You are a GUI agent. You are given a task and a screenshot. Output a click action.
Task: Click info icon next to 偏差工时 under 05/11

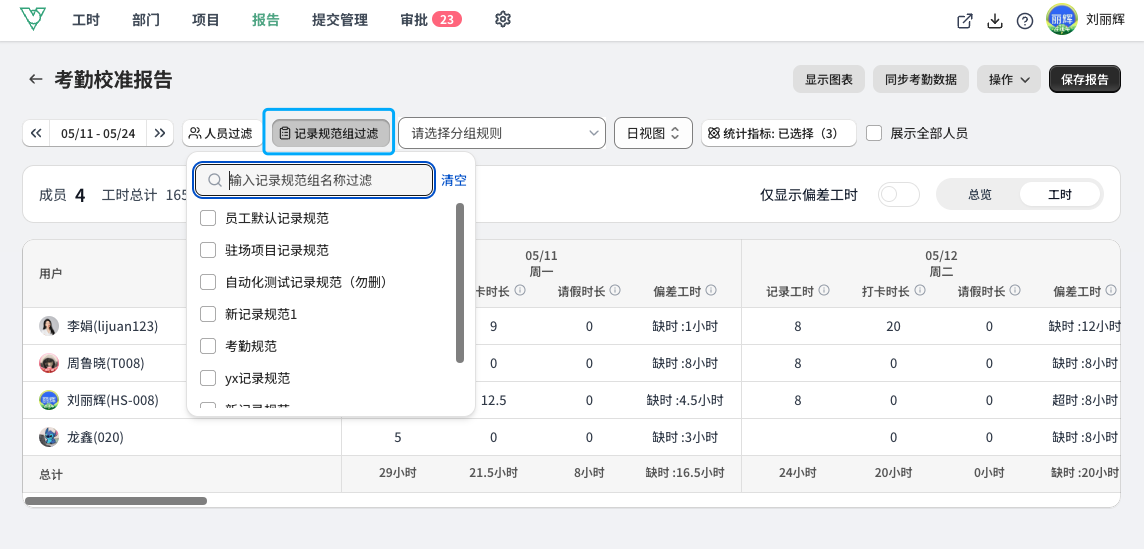click(711, 291)
